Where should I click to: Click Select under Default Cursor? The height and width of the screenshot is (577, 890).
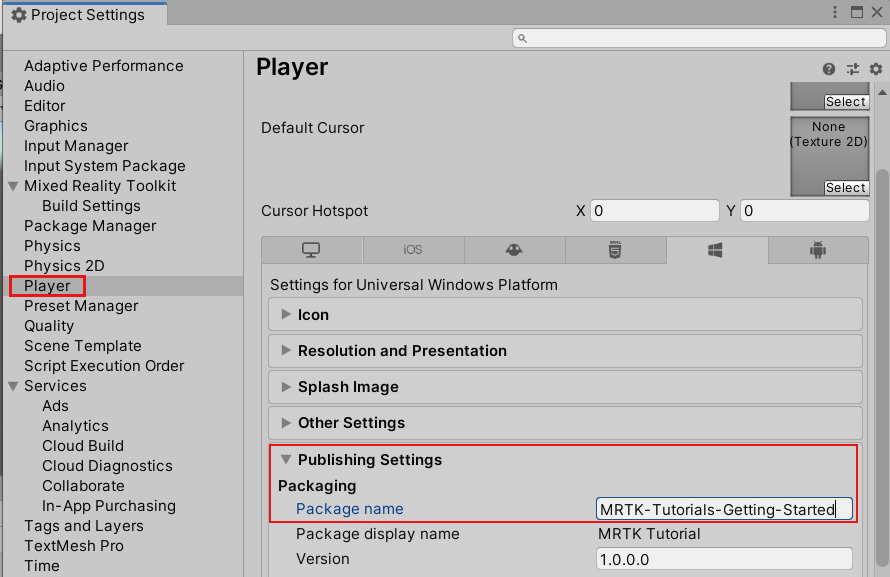point(845,101)
